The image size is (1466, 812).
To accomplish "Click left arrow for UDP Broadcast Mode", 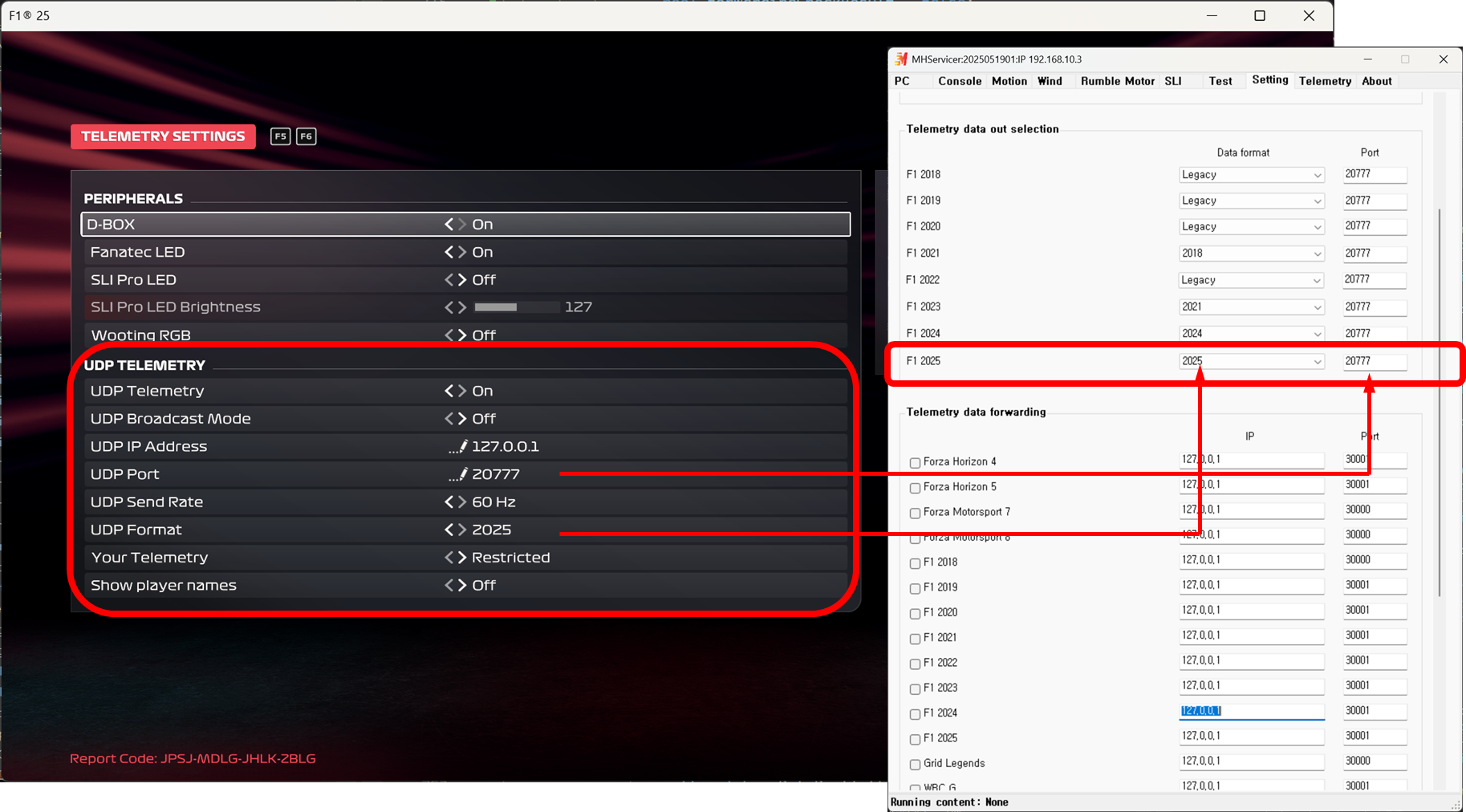I will tap(449, 419).
